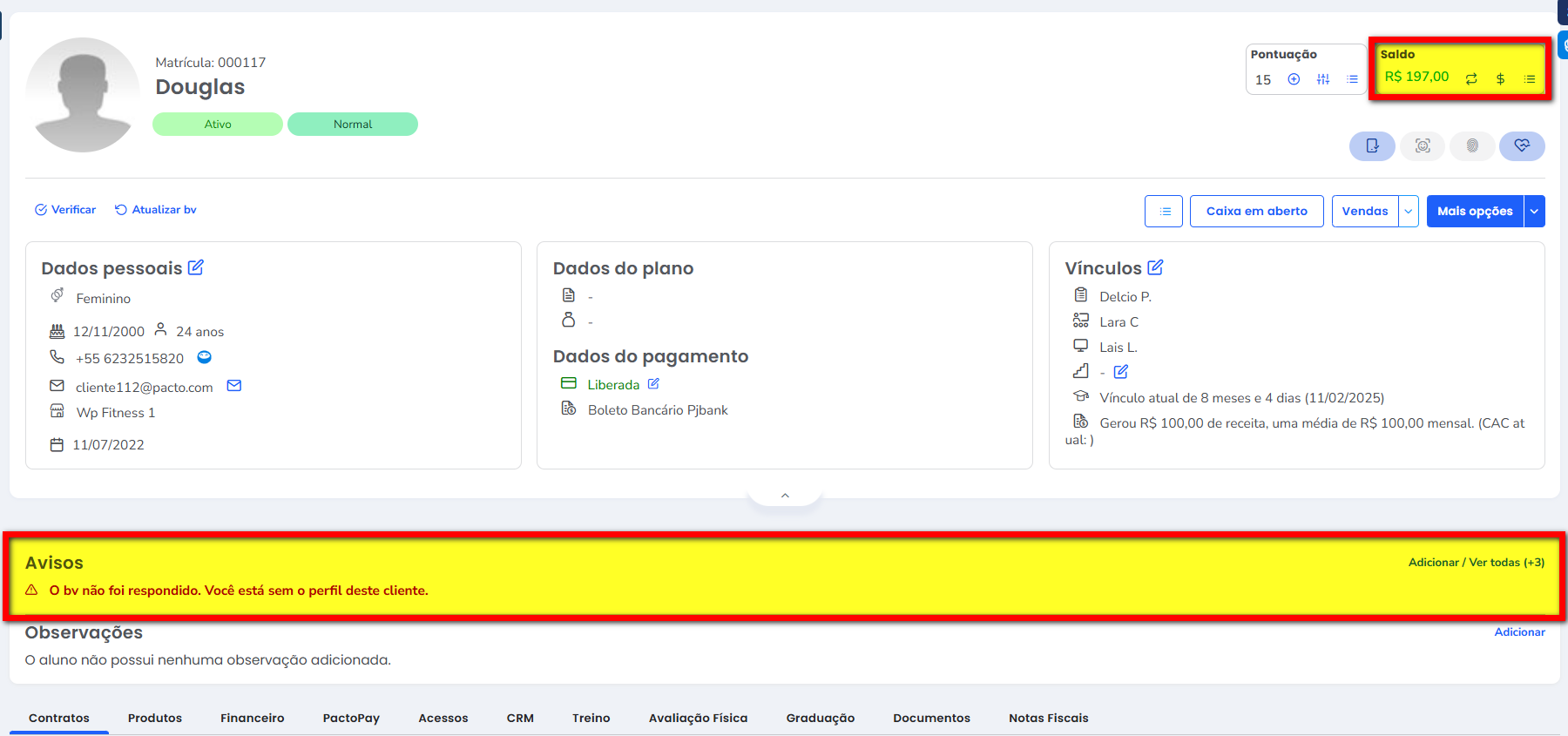This screenshot has height=736, width=1568.
Task: Open the Pontuação adjustment sliders icon
Action: [x=1323, y=79]
